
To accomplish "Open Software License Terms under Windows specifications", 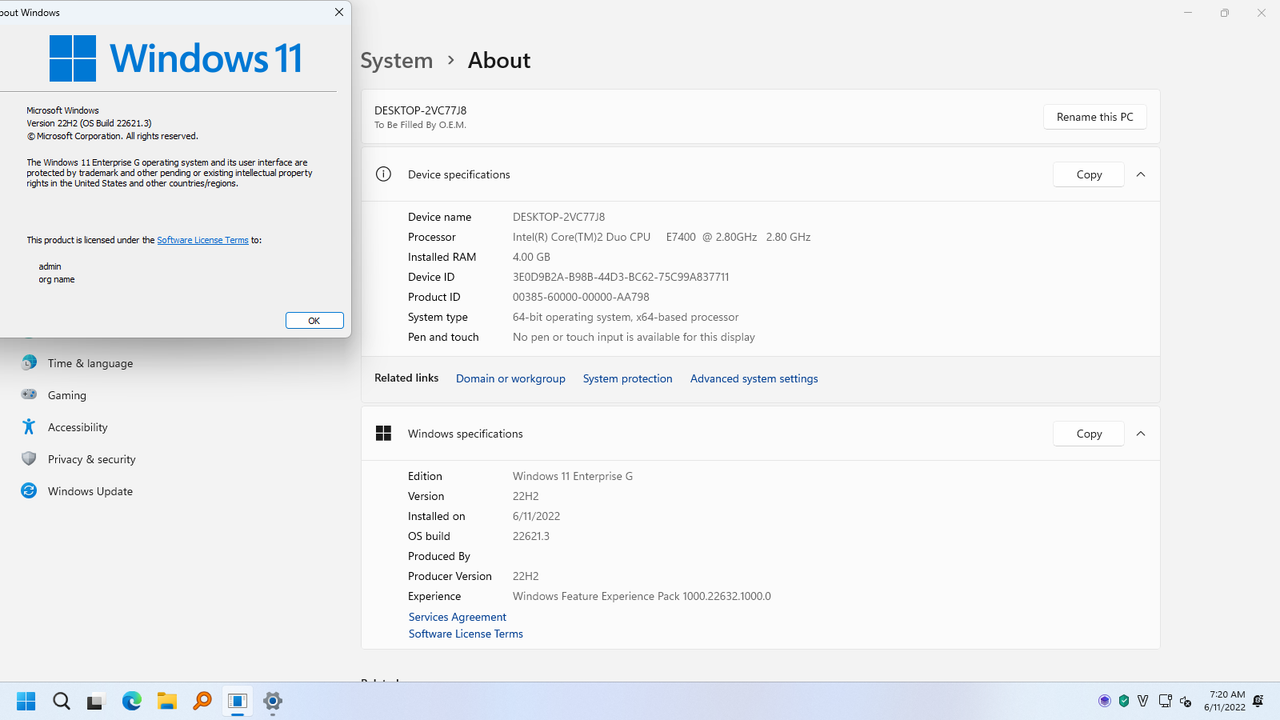I will coord(465,634).
